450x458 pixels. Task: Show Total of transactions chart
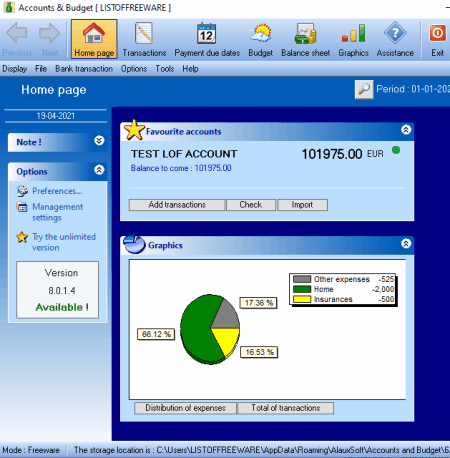coord(286,408)
